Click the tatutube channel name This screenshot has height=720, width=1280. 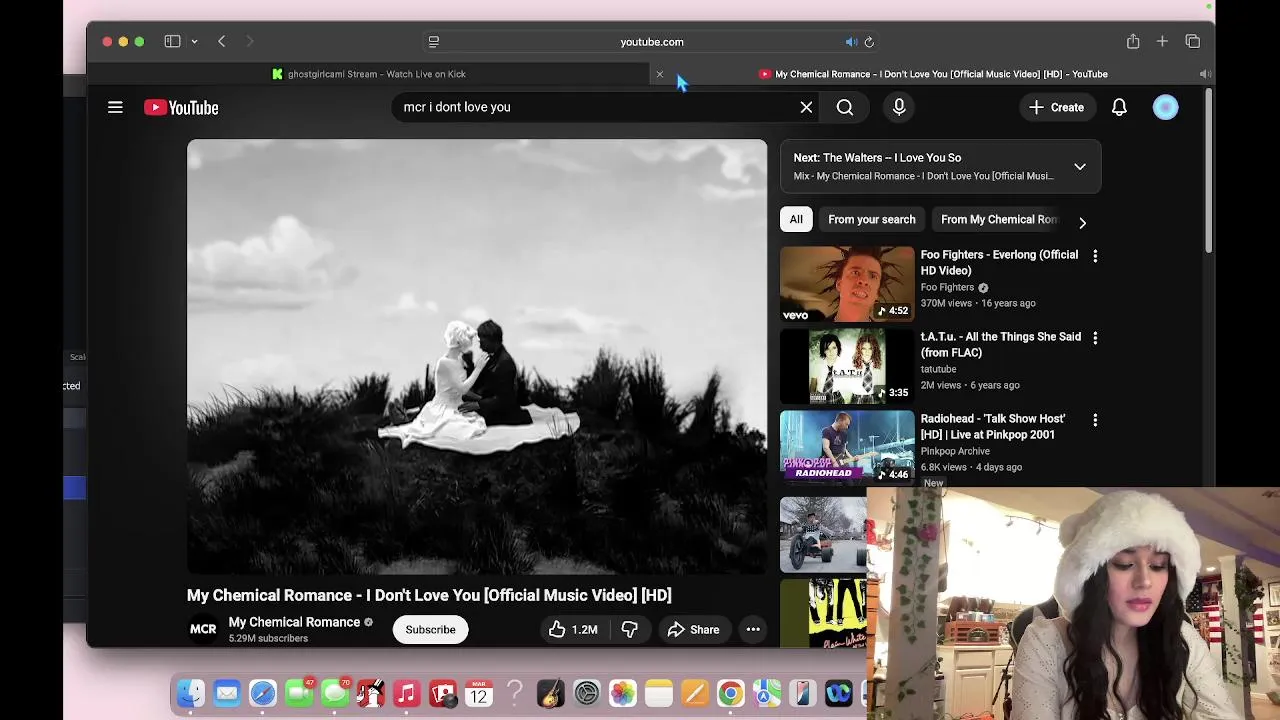pos(938,369)
